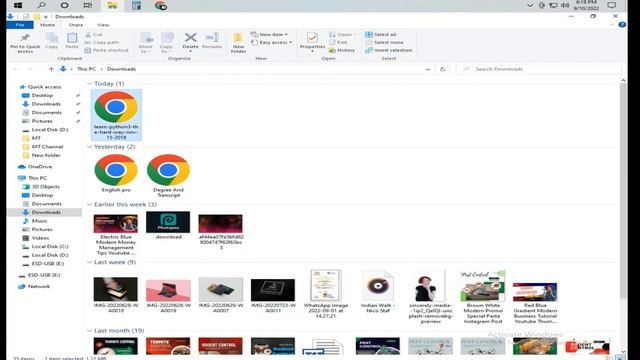
Task: Open the File menu tab
Action: (x=20, y=25)
